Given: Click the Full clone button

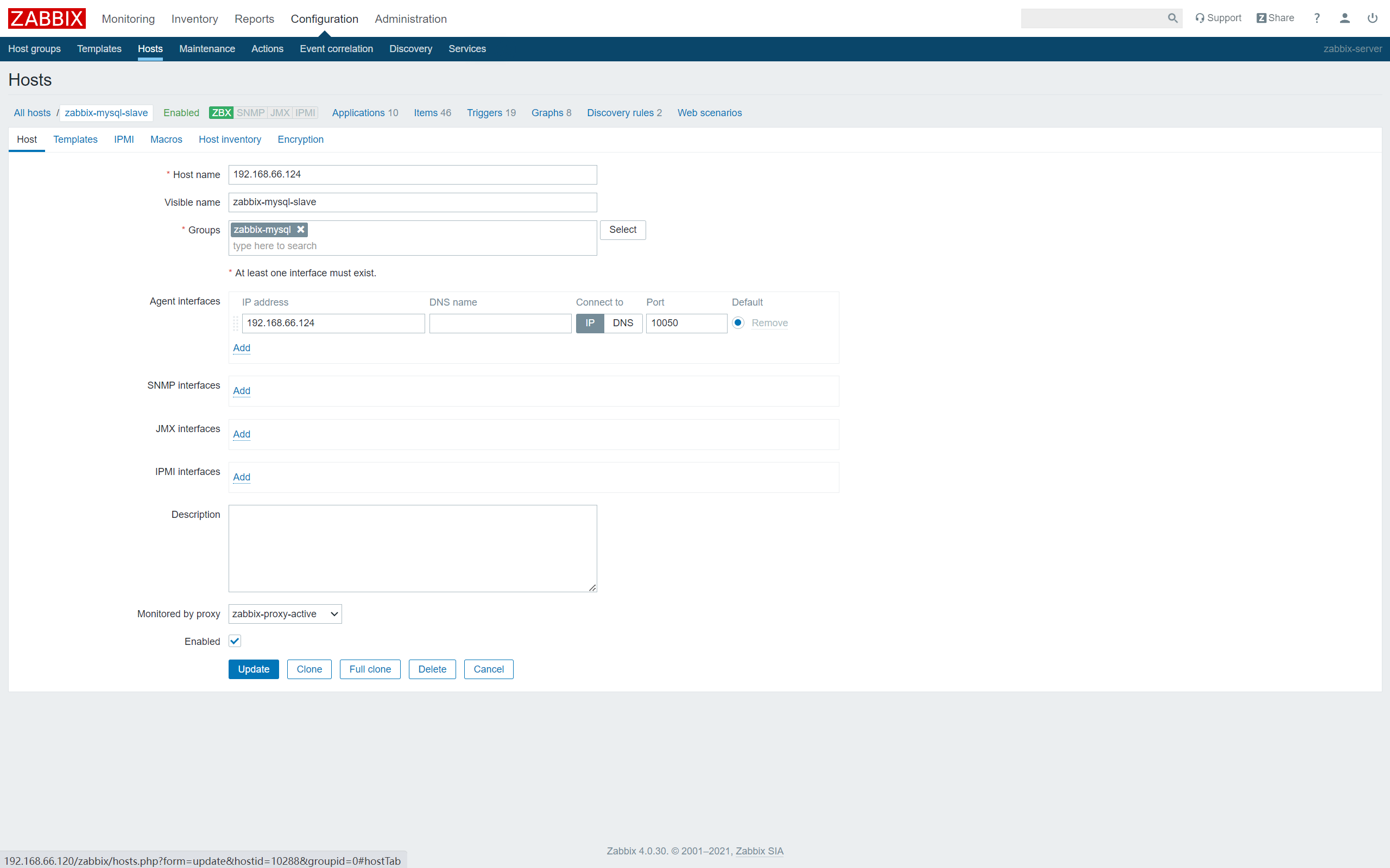Looking at the screenshot, I should 370,669.
